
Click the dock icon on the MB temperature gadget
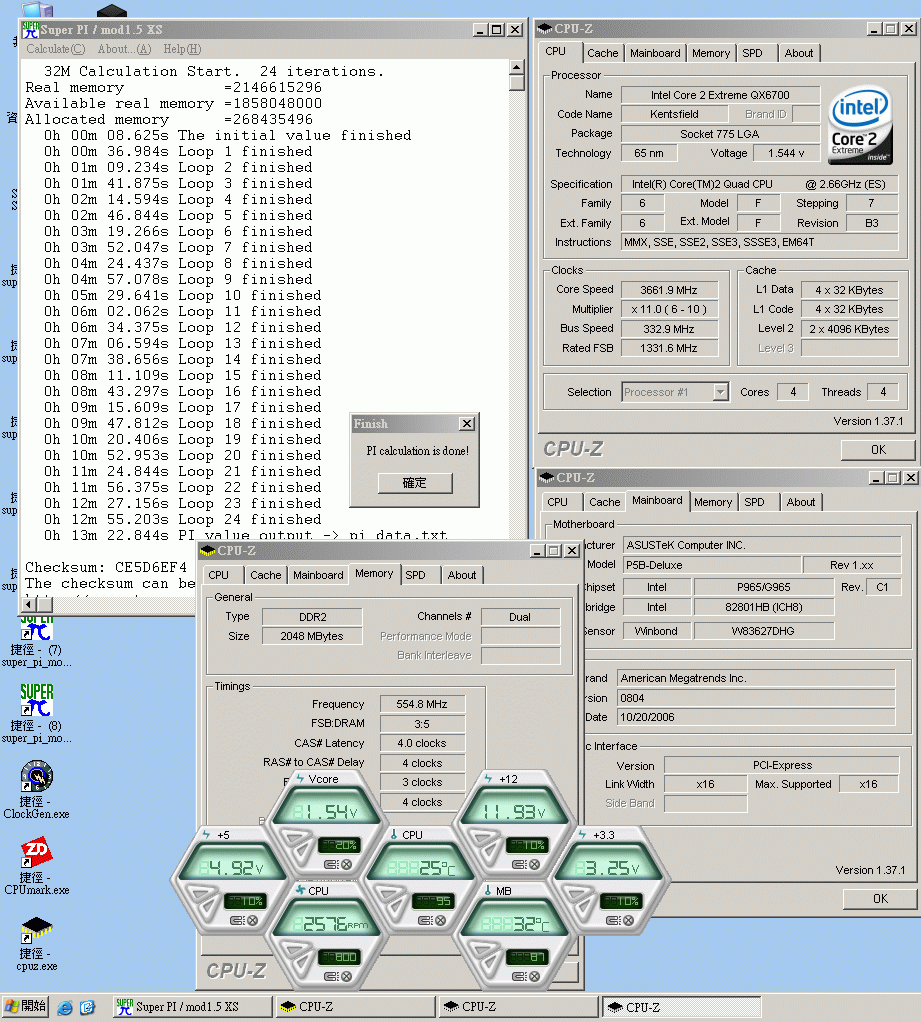click(519, 976)
